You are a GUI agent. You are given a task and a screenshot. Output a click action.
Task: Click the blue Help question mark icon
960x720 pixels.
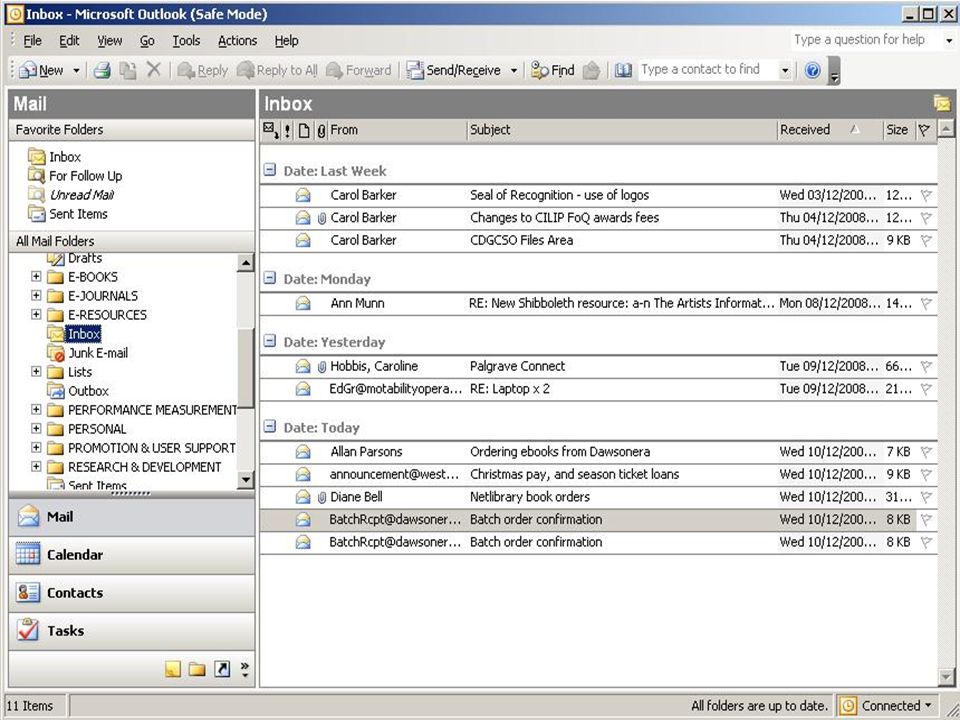point(812,70)
